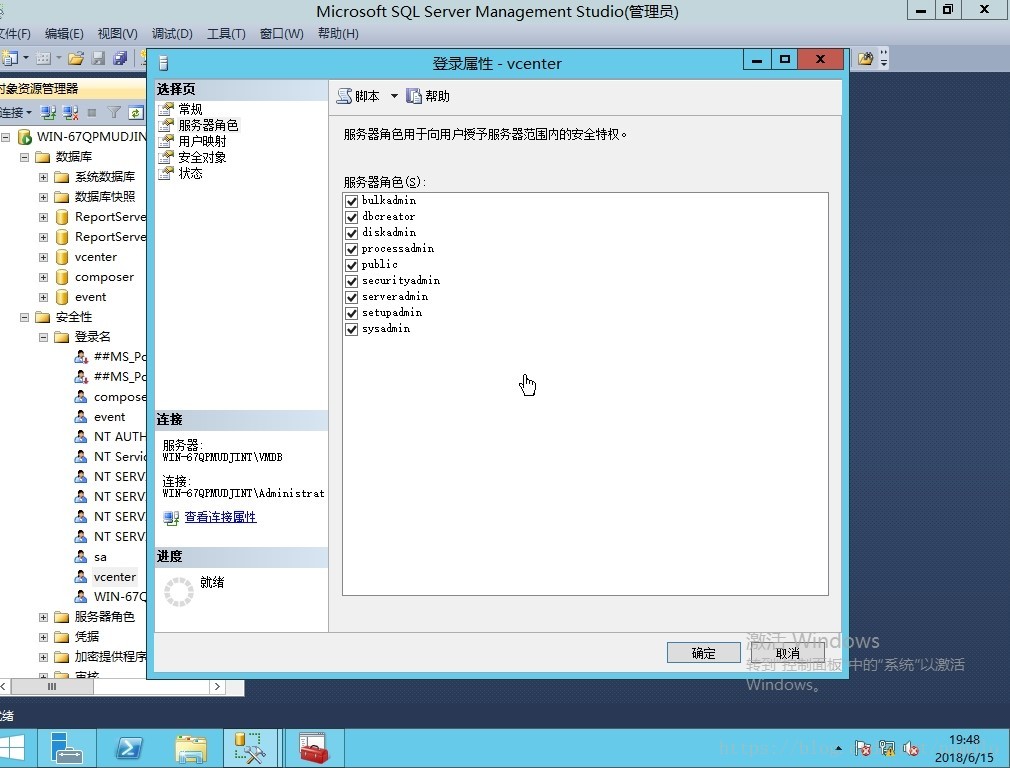Image resolution: width=1010 pixels, height=768 pixels.
Task: Uncheck the diskadmin server role
Action: coord(352,233)
